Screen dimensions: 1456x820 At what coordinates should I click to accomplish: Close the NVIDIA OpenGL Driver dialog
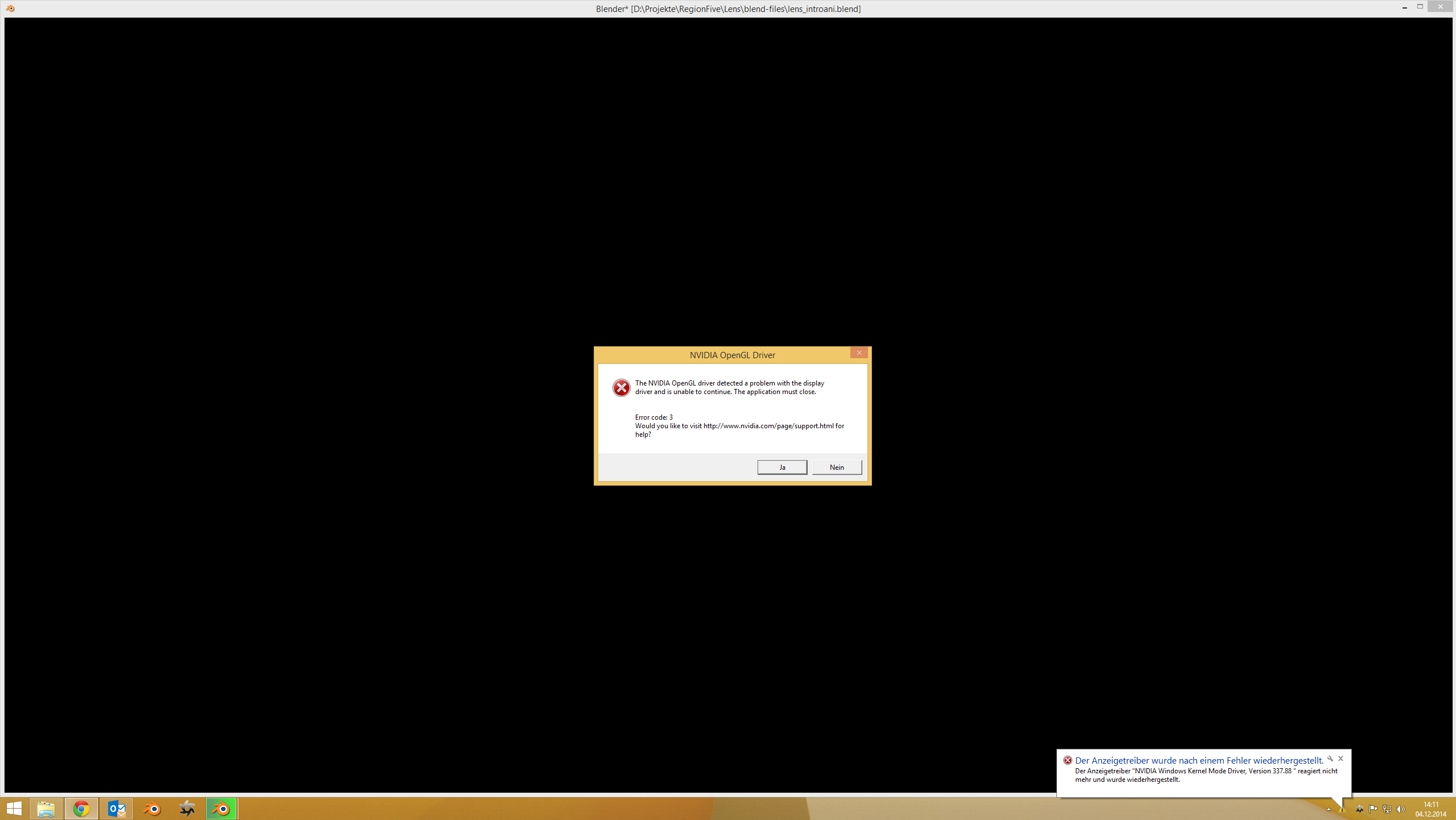pyautogui.click(x=858, y=353)
